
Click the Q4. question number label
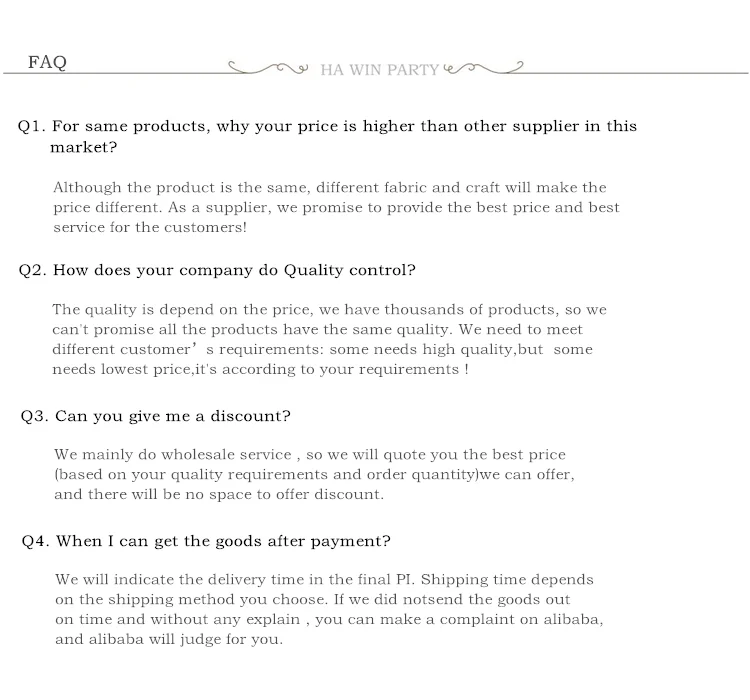tap(36, 541)
